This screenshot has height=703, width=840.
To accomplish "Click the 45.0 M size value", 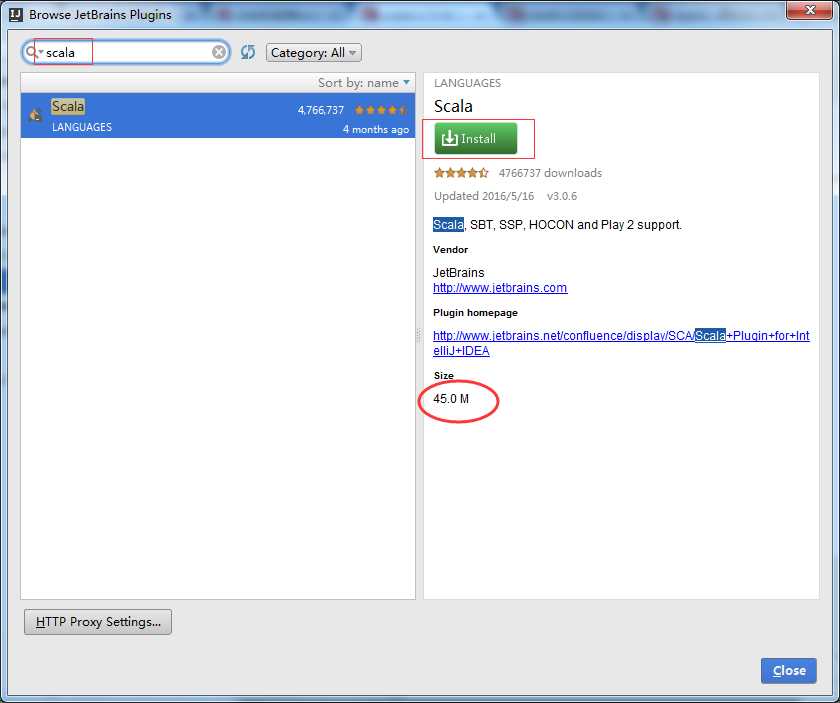I will pos(451,399).
